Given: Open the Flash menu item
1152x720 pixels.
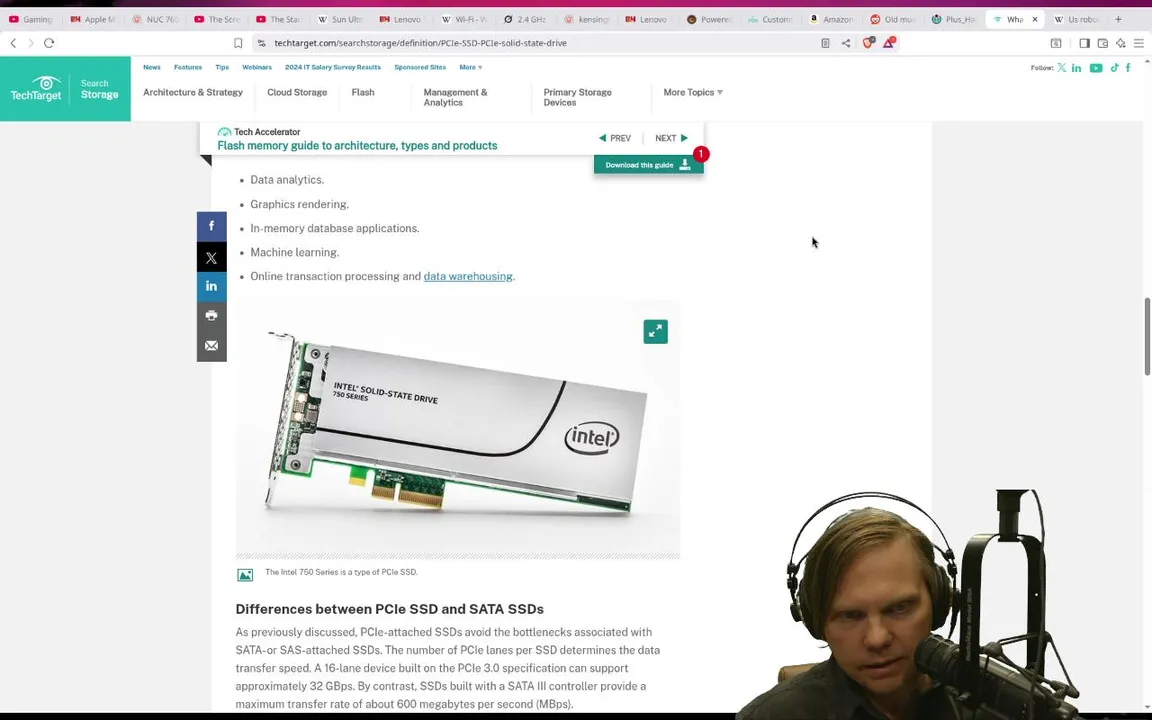Looking at the screenshot, I should (363, 93).
